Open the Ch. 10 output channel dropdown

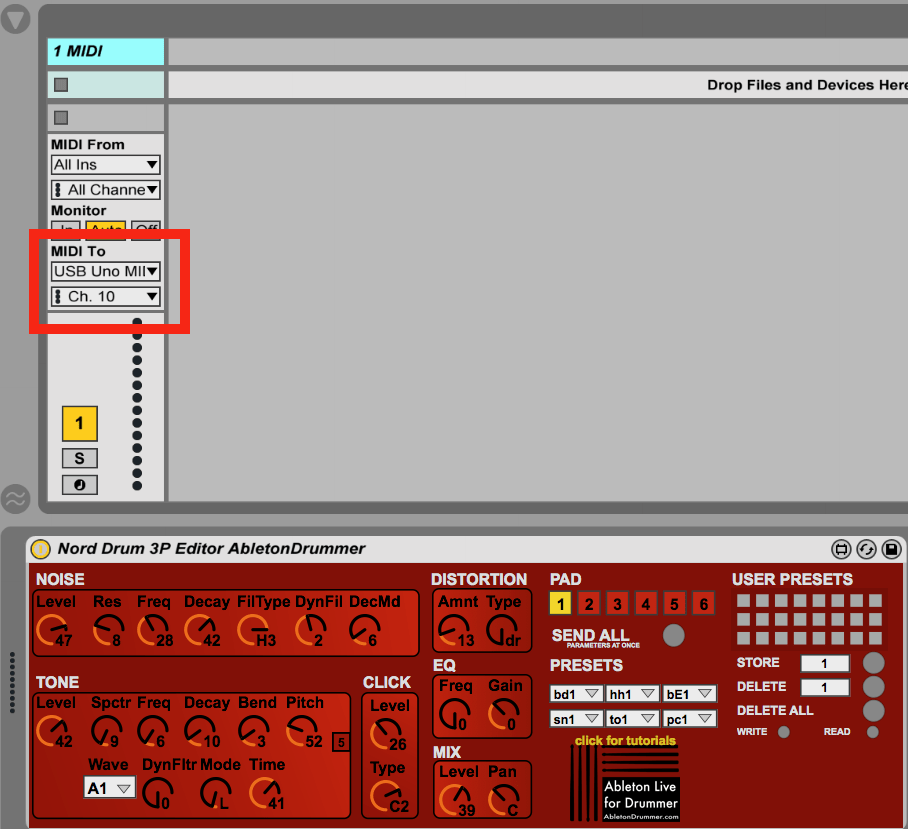pyautogui.click(x=105, y=297)
